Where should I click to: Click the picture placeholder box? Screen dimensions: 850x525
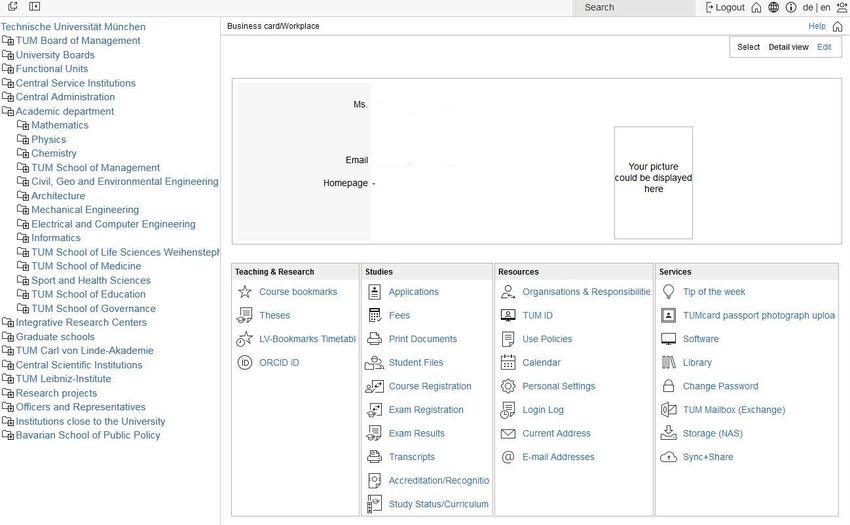(x=653, y=183)
